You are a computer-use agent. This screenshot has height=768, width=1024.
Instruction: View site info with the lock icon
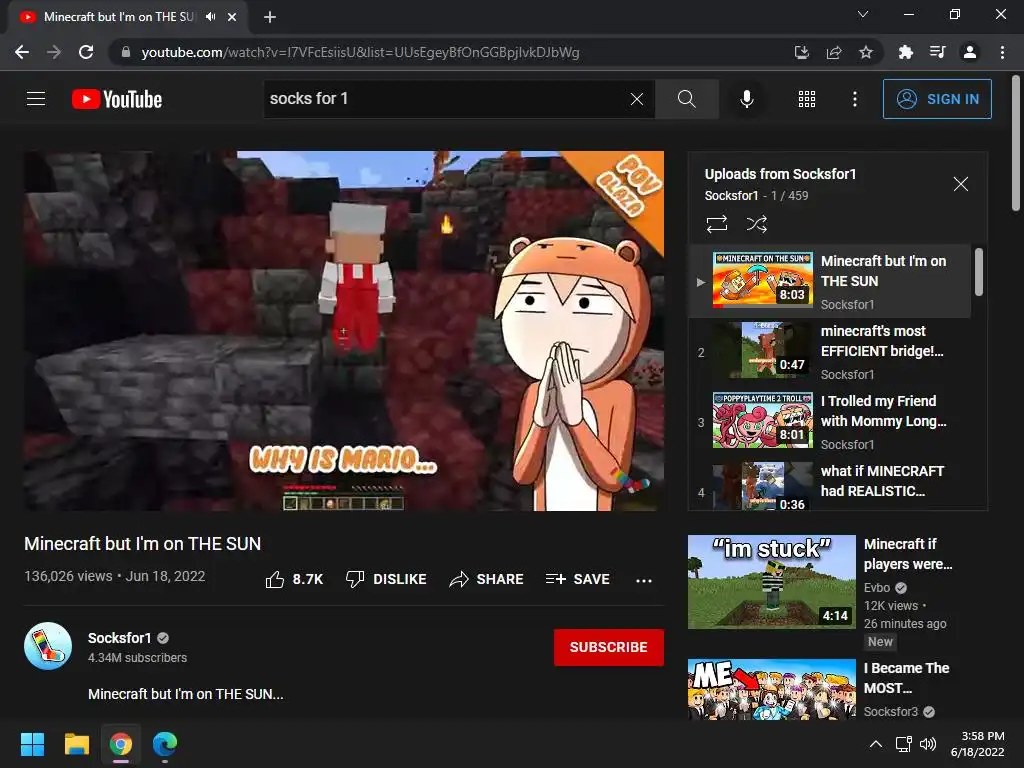(x=125, y=52)
